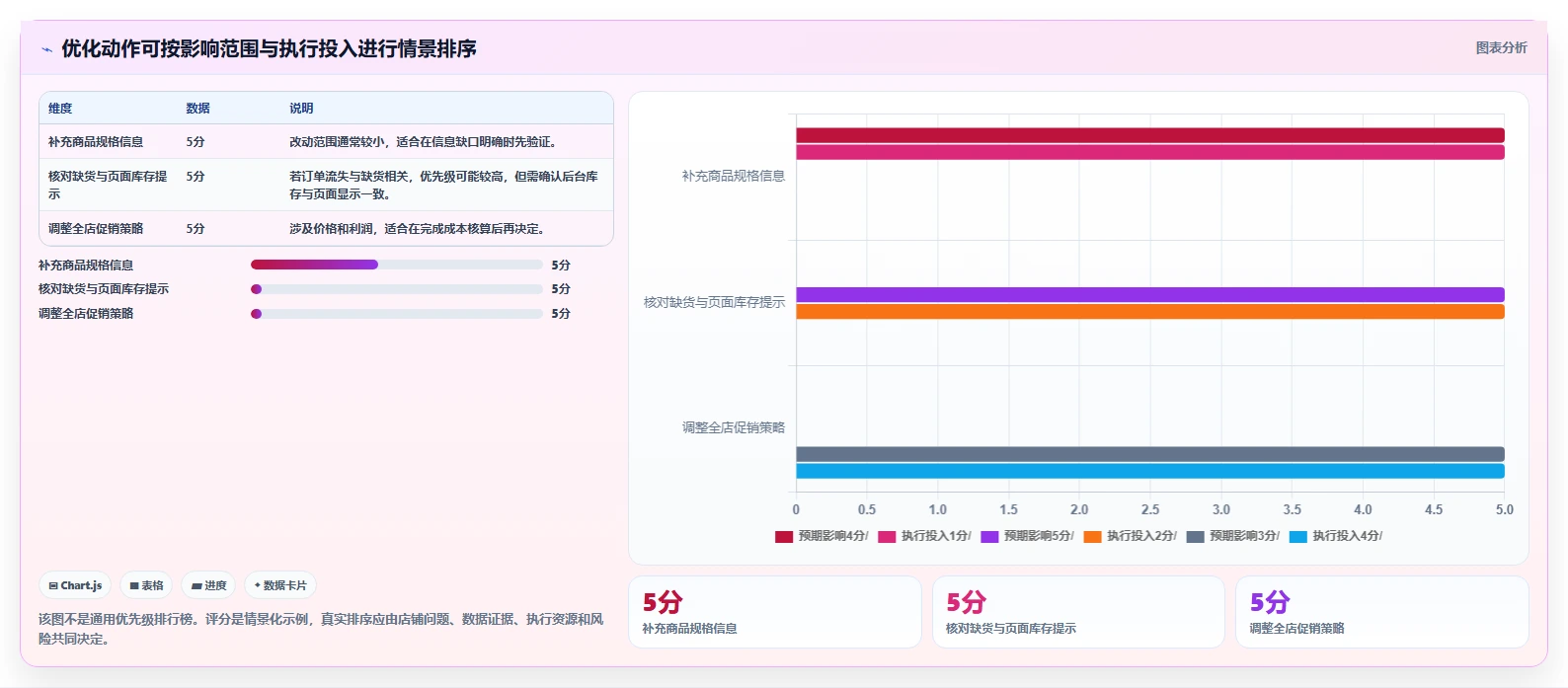Click the 维度 table column header
The height and width of the screenshot is (688, 1568).
tap(60, 109)
